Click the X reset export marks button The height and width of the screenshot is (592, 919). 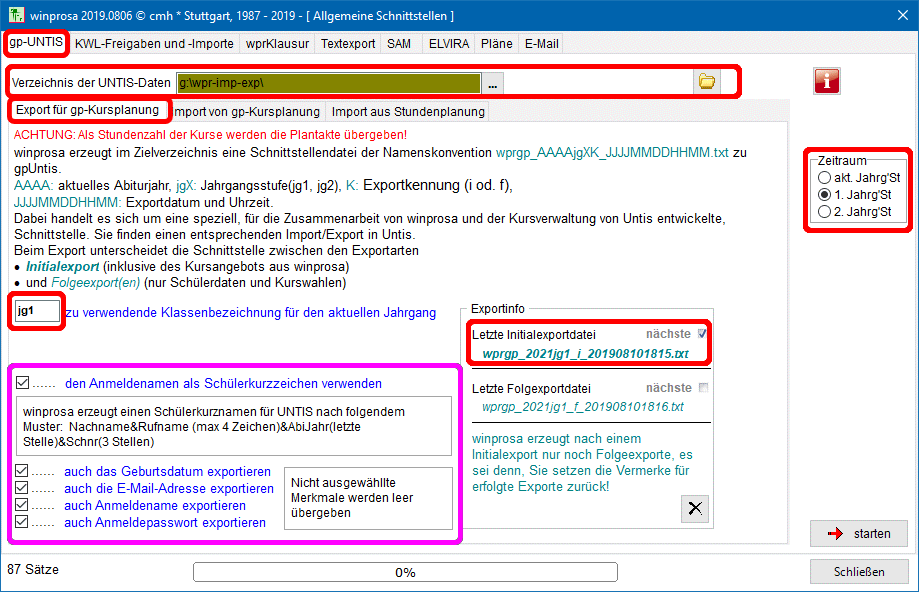click(x=694, y=508)
